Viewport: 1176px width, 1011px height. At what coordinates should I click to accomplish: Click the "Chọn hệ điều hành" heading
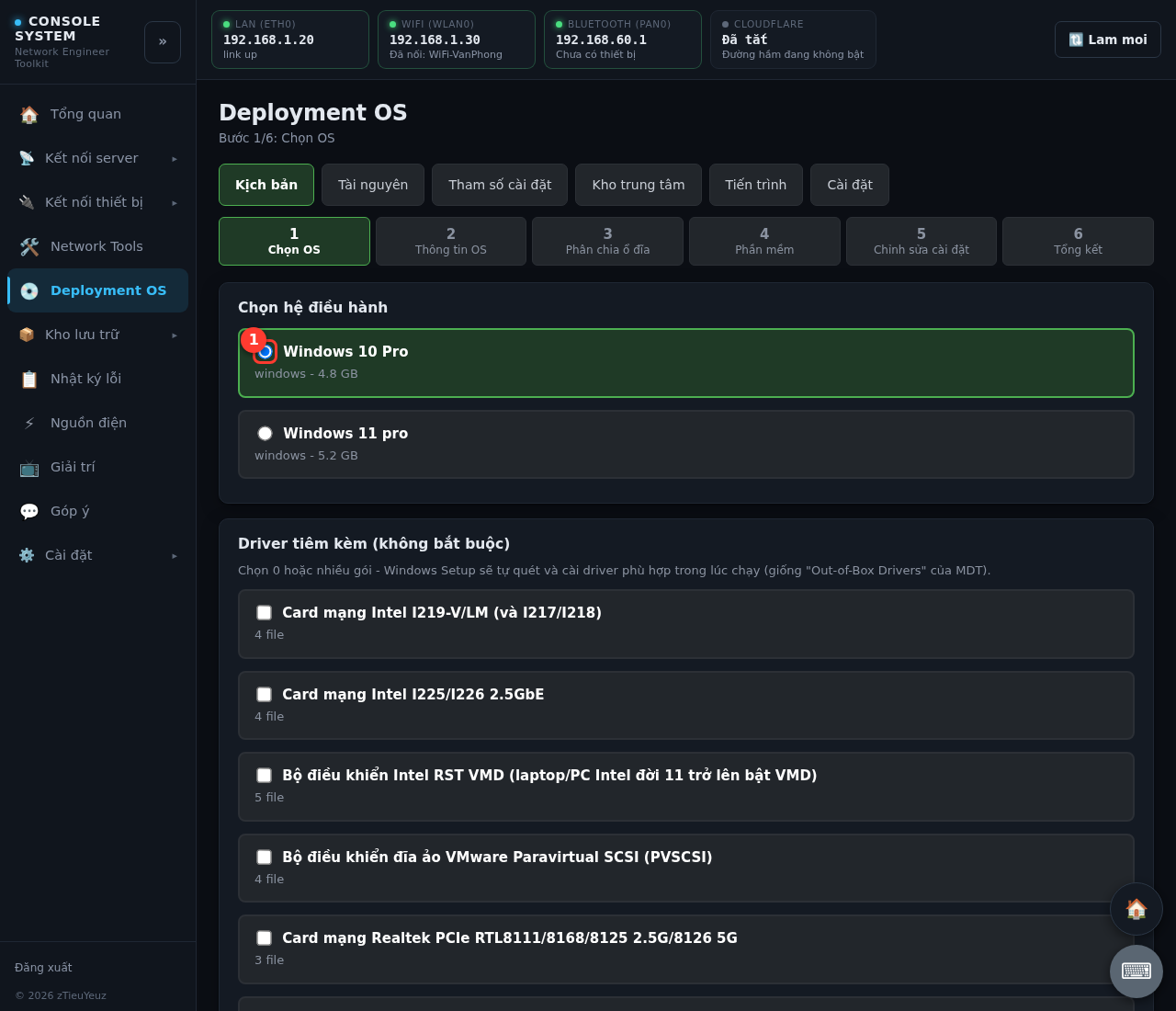click(x=312, y=307)
